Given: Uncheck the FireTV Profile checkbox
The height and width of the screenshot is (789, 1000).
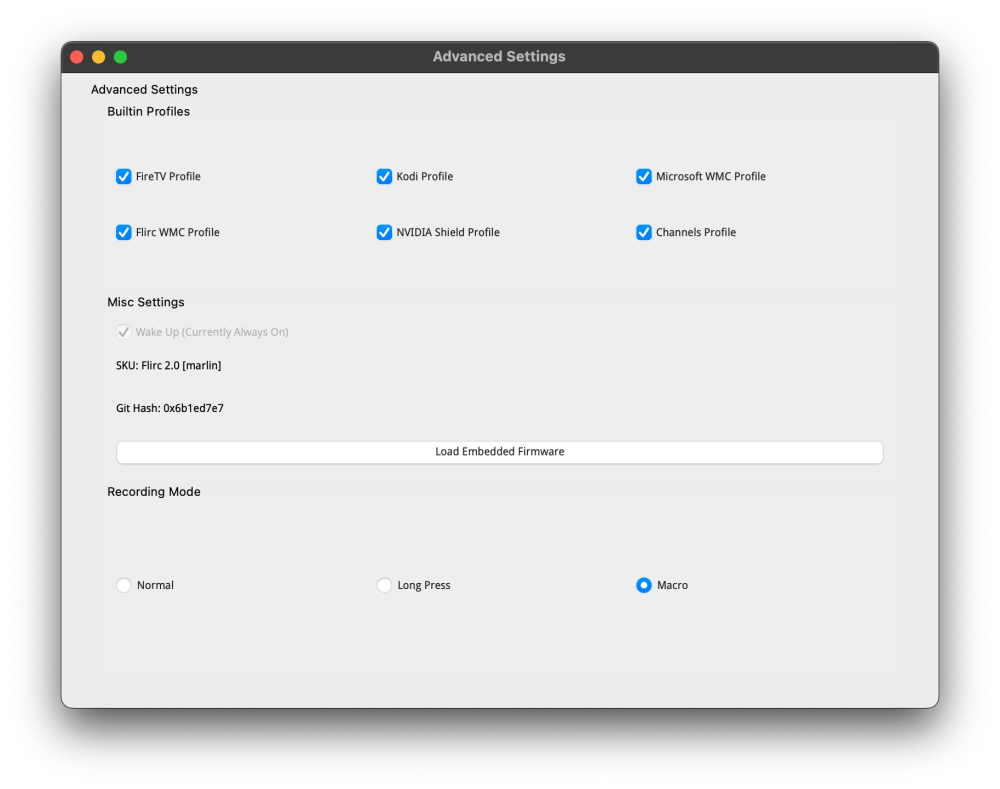Looking at the screenshot, I should 124,177.
